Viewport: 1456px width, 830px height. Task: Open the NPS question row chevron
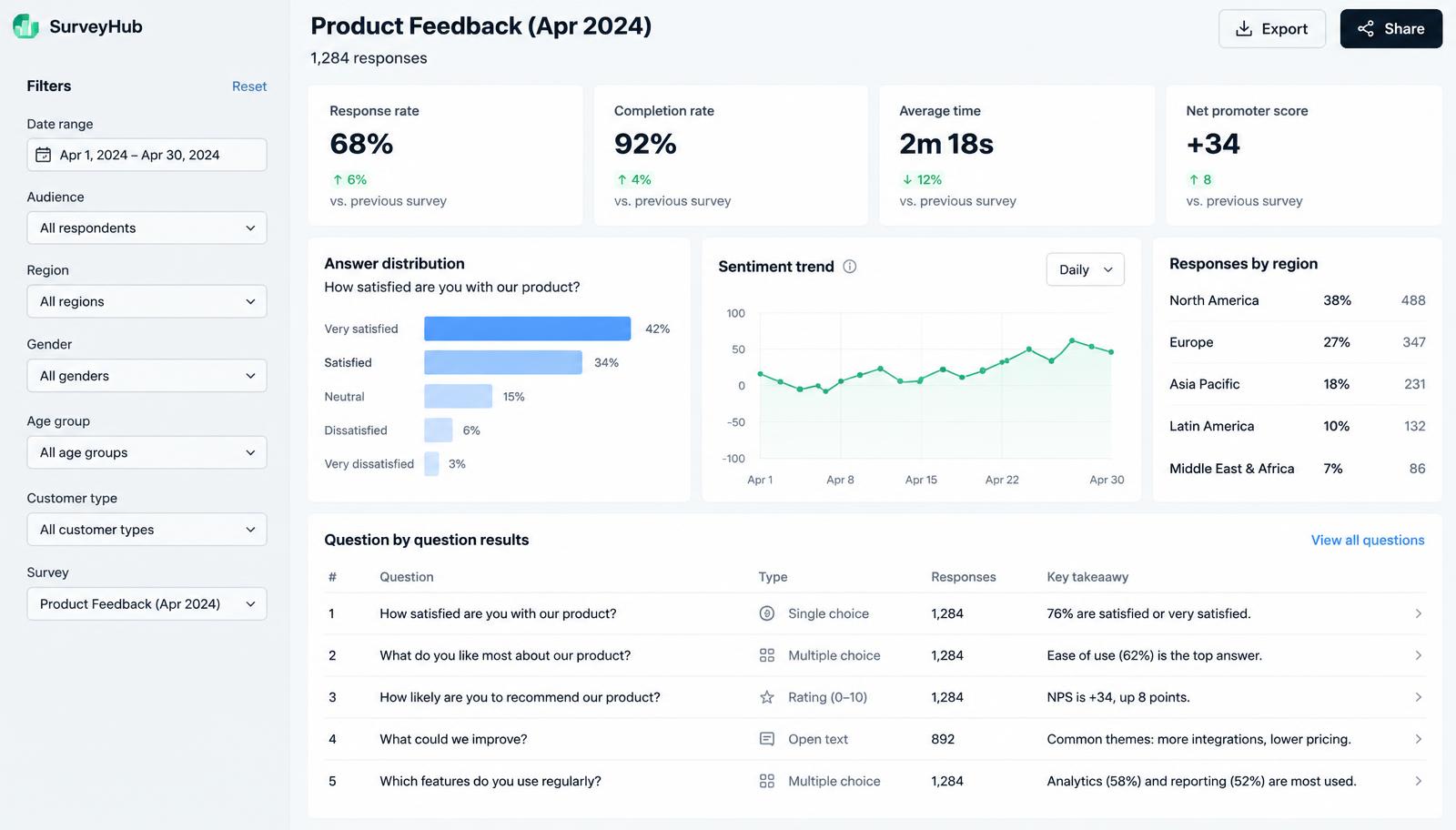pos(1418,697)
